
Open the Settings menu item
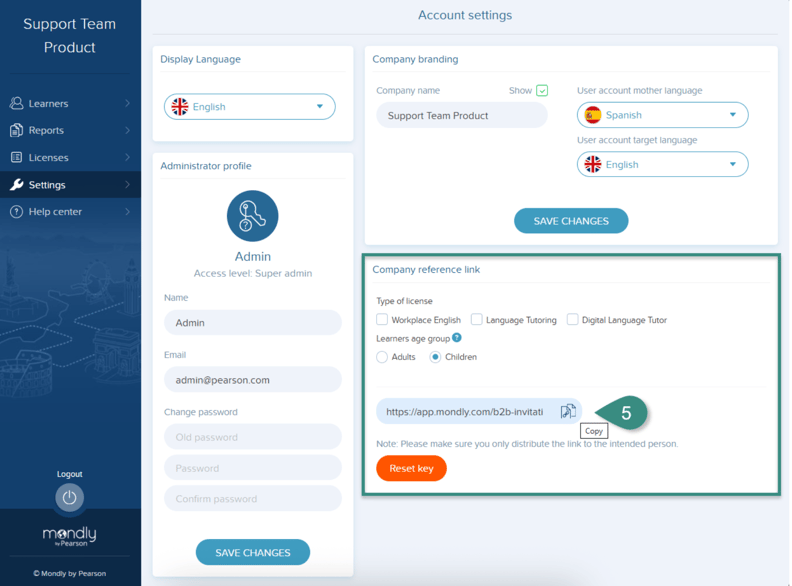click(x=47, y=185)
